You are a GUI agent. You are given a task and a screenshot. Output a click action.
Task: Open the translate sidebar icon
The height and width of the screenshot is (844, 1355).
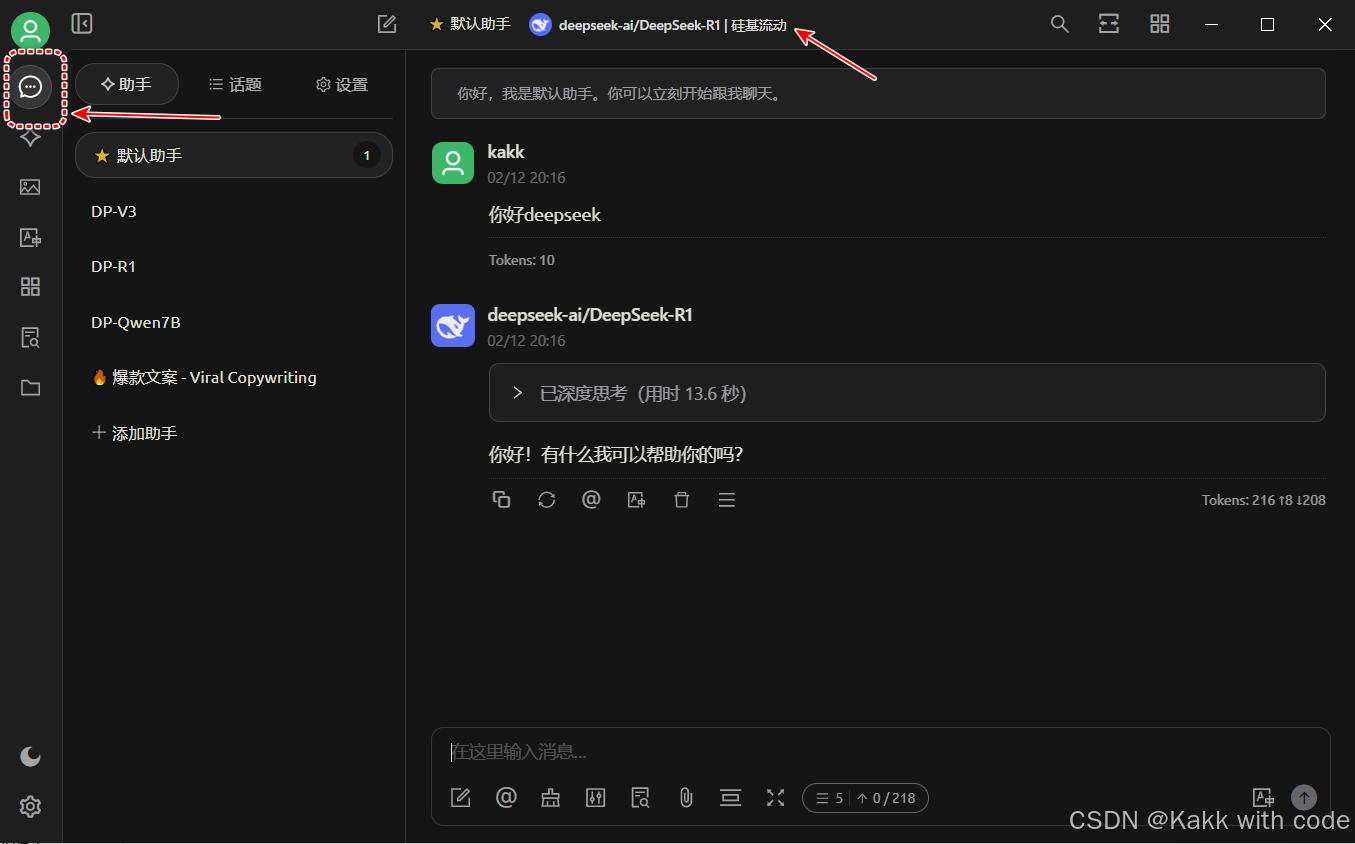pyautogui.click(x=31, y=238)
